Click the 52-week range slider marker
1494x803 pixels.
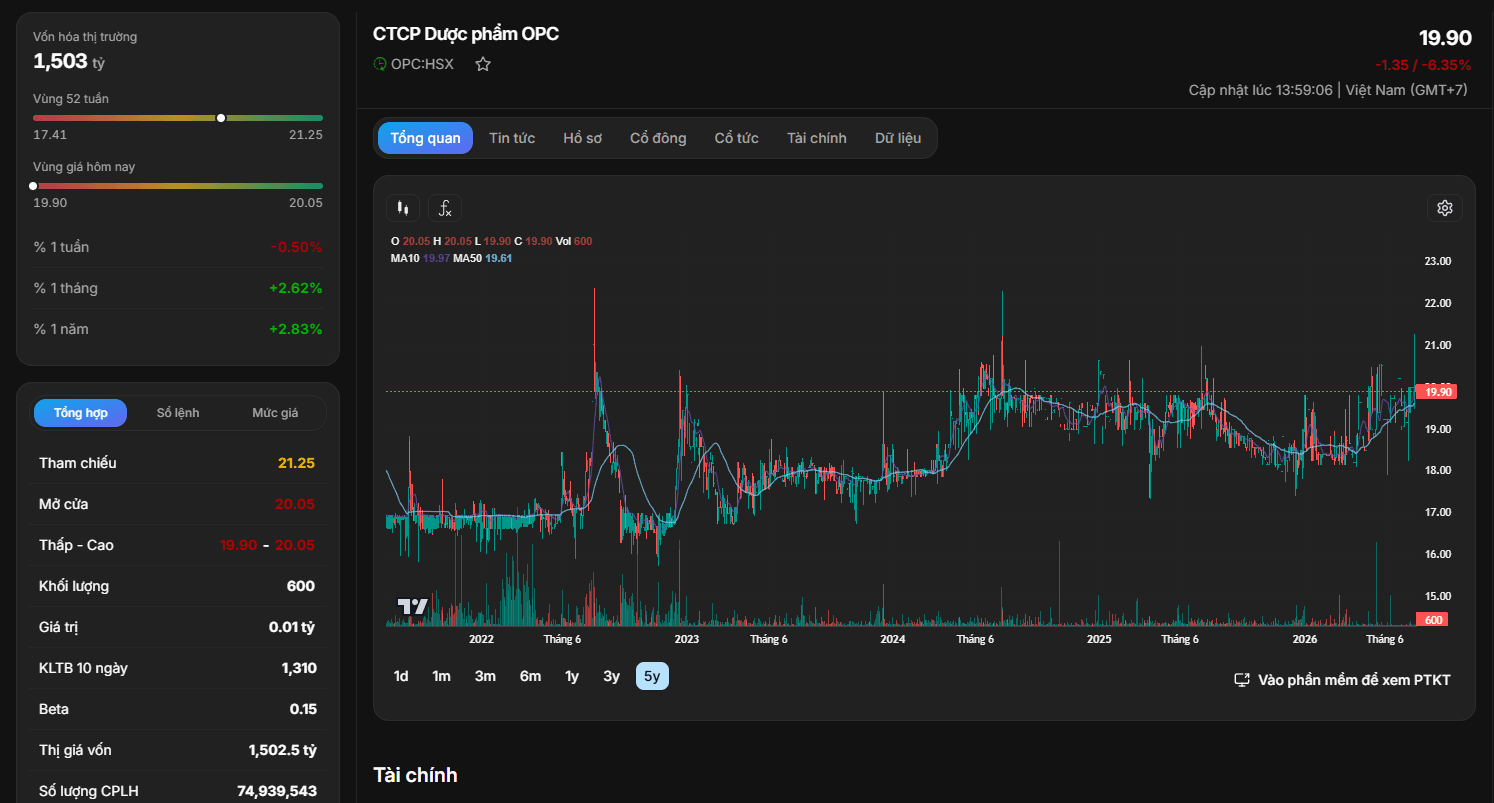[221, 118]
